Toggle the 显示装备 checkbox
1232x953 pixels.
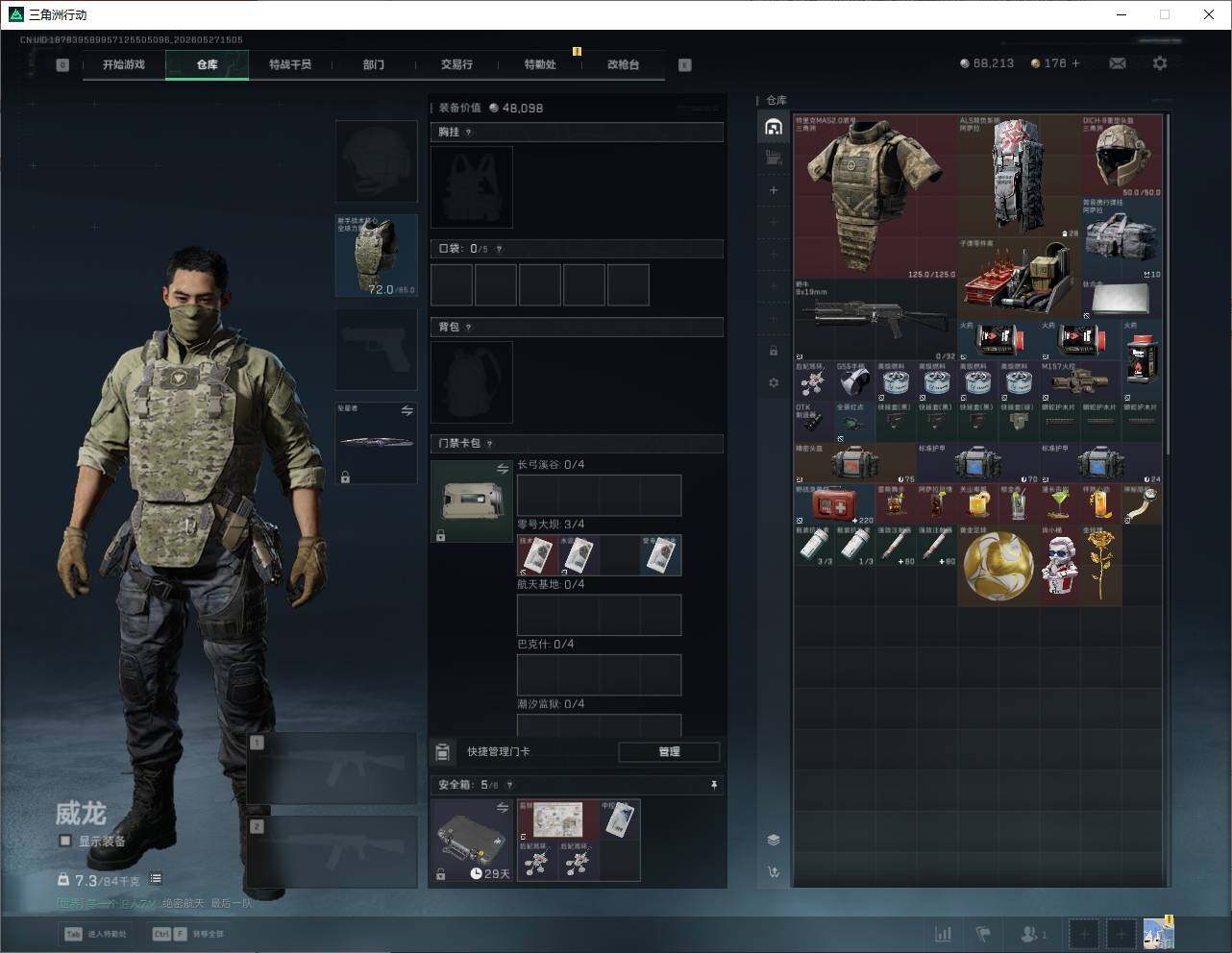[65, 841]
